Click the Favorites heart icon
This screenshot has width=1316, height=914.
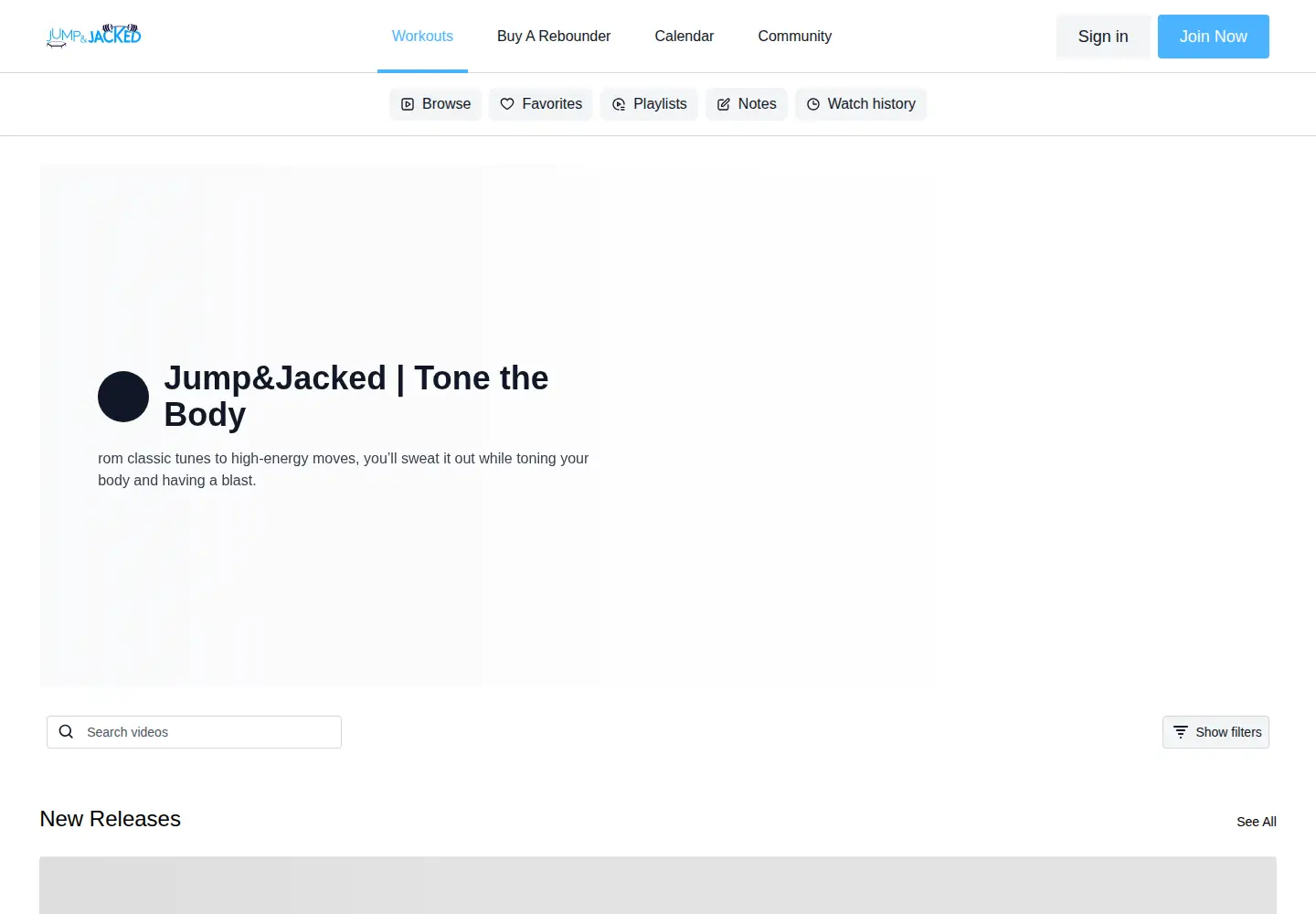(x=507, y=104)
